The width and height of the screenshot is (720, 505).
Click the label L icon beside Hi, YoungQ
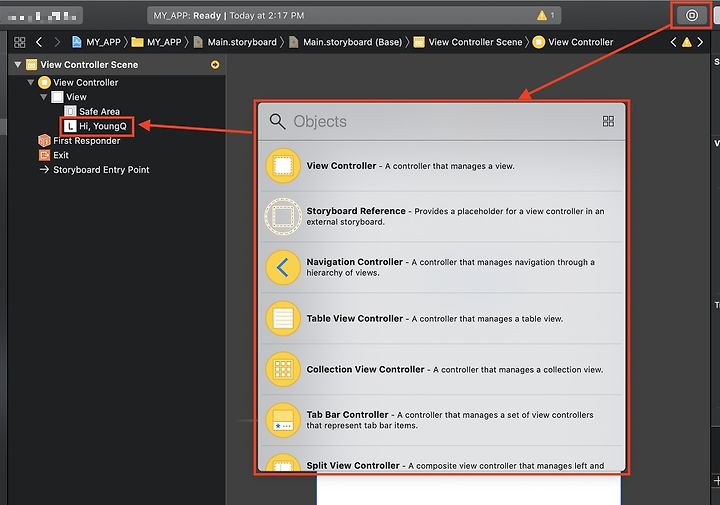click(70, 126)
